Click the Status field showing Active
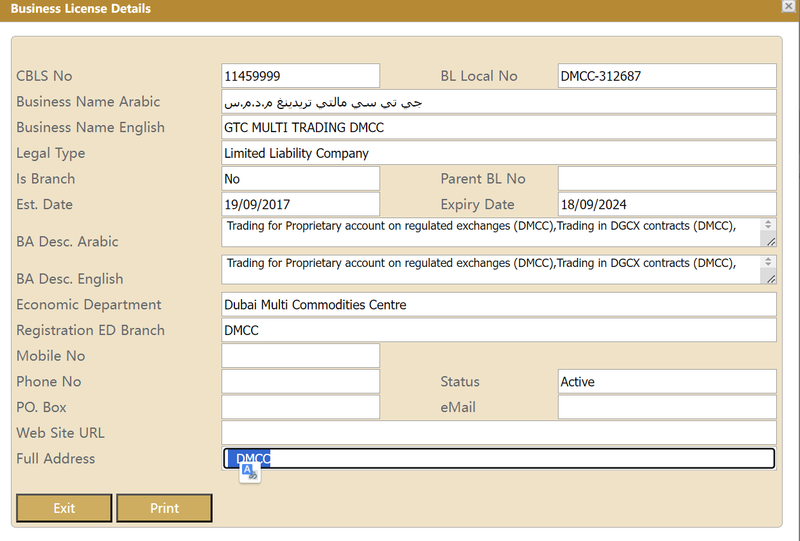 [667, 381]
